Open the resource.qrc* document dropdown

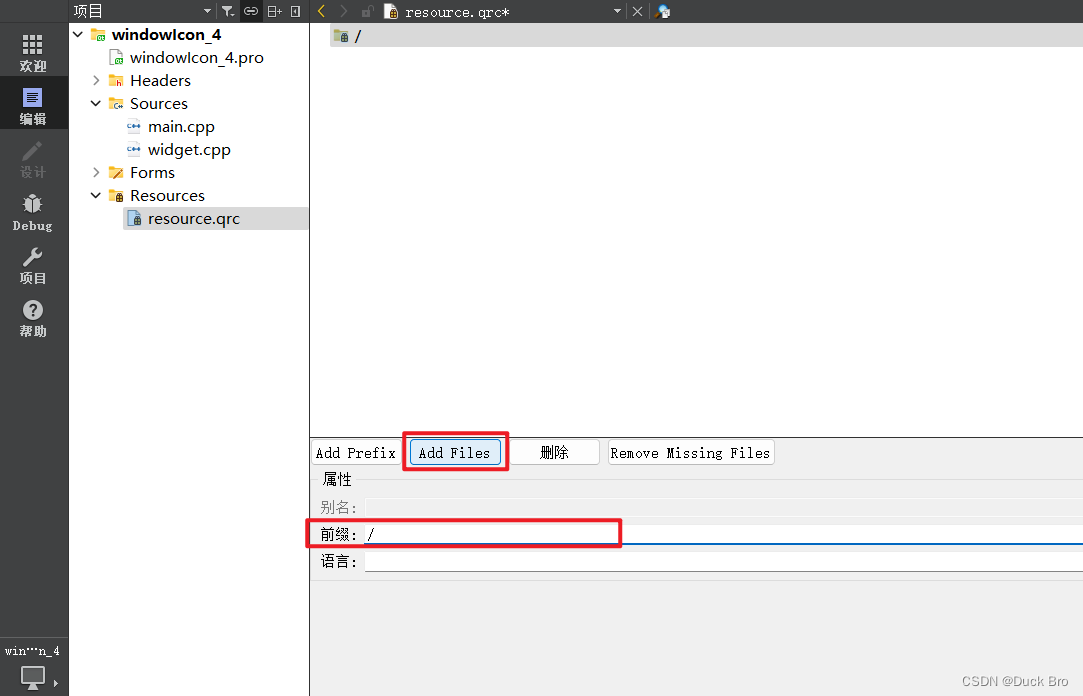pos(617,11)
